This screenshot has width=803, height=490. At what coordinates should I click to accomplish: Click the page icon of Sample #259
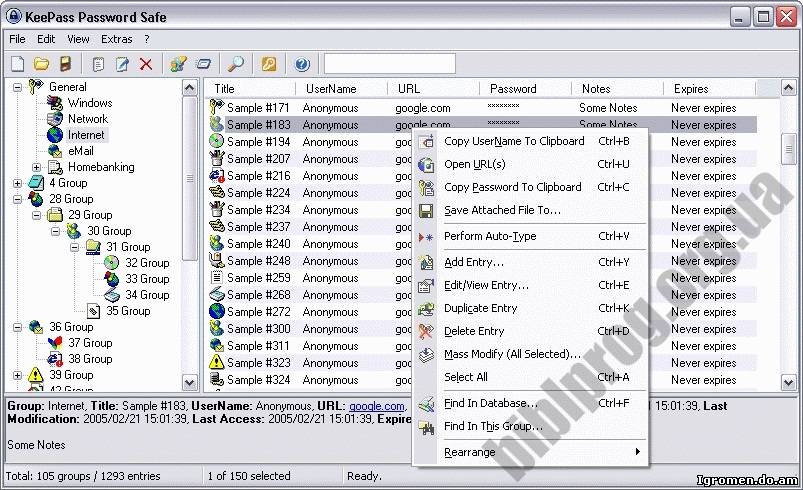click(x=217, y=278)
